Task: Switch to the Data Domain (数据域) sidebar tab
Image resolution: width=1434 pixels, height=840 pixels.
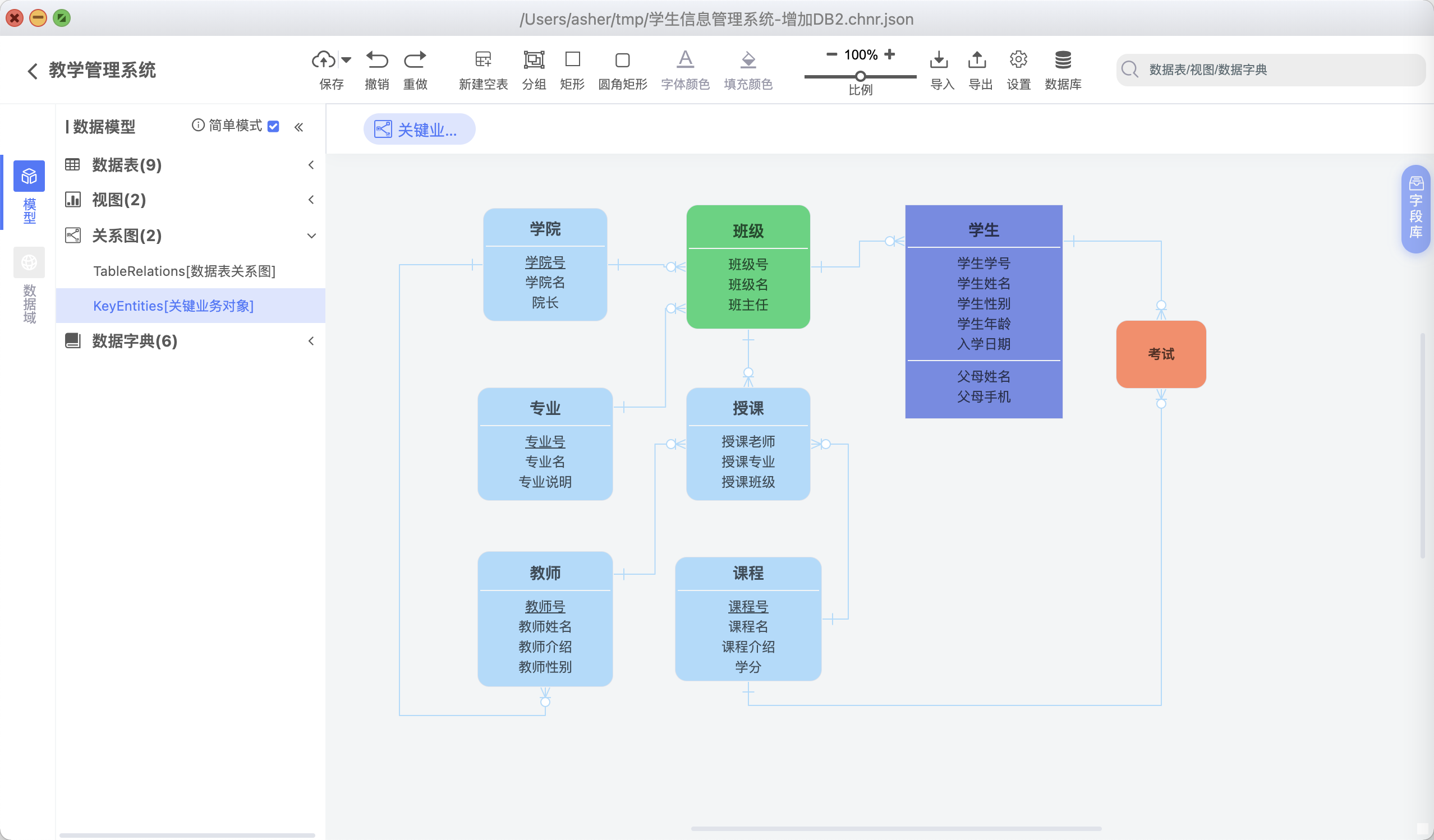Action: 29,287
